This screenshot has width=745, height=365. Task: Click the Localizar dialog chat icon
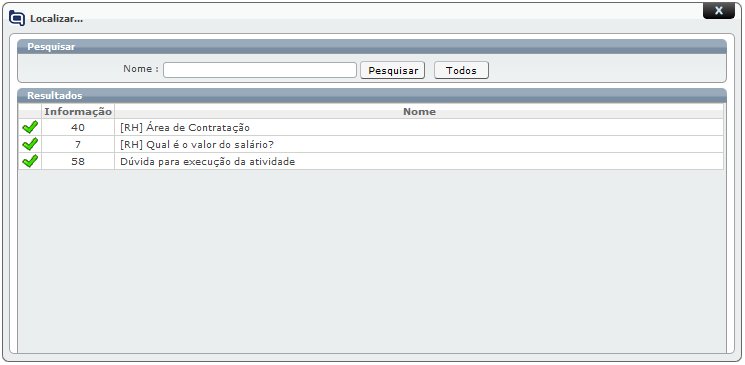click(17, 18)
